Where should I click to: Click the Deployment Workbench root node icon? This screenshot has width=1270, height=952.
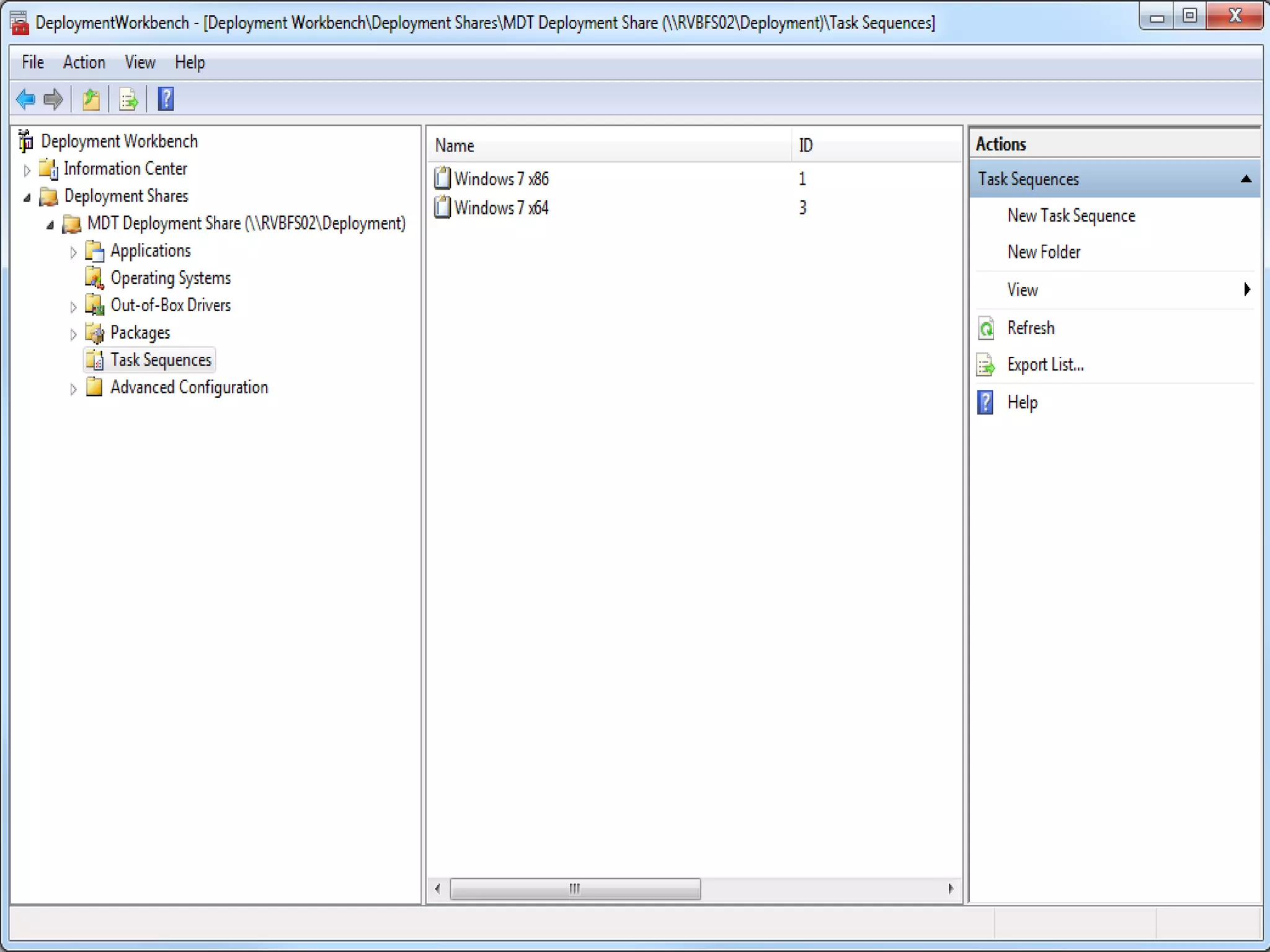pyautogui.click(x=25, y=141)
